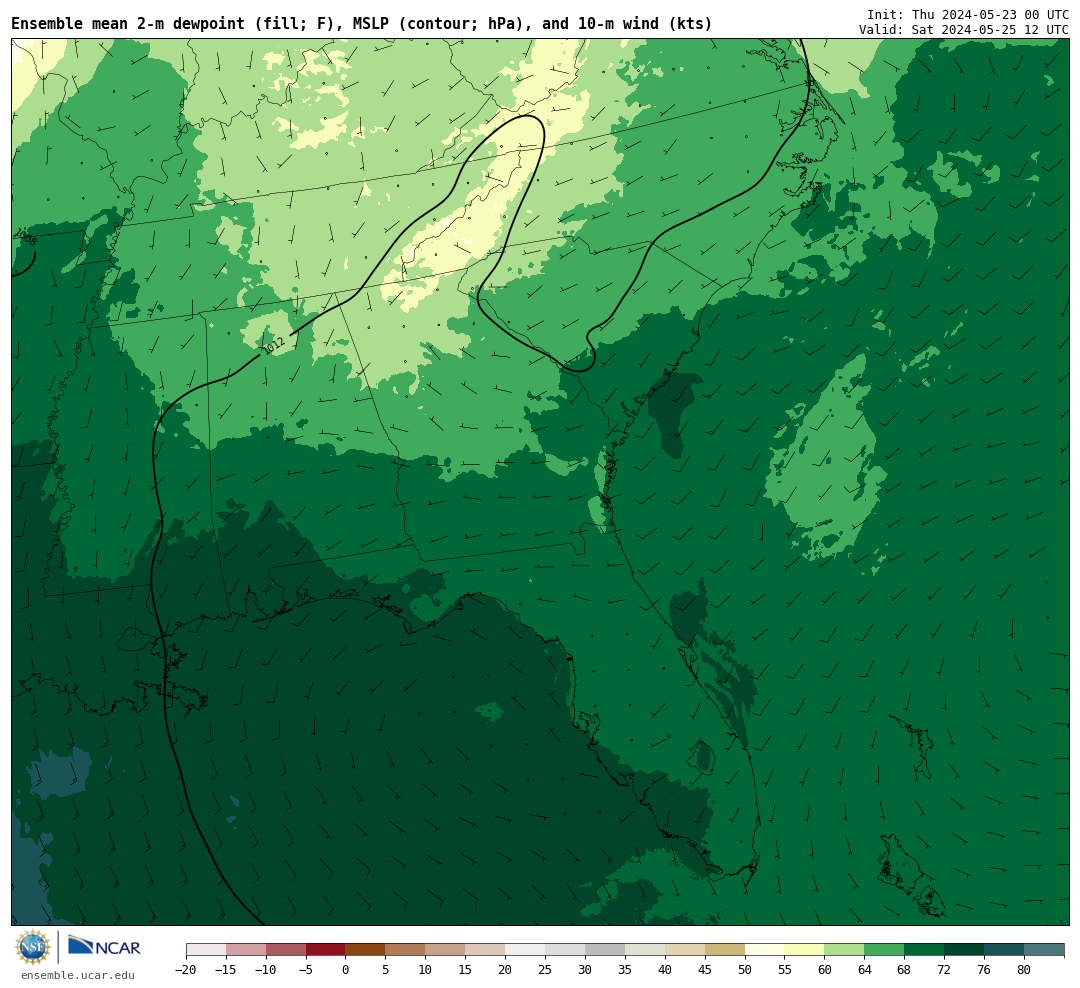The height and width of the screenshot is (988, 1080).
Task: Click the '-20' colorbar tick label
Action: click(x=186, y=970)
